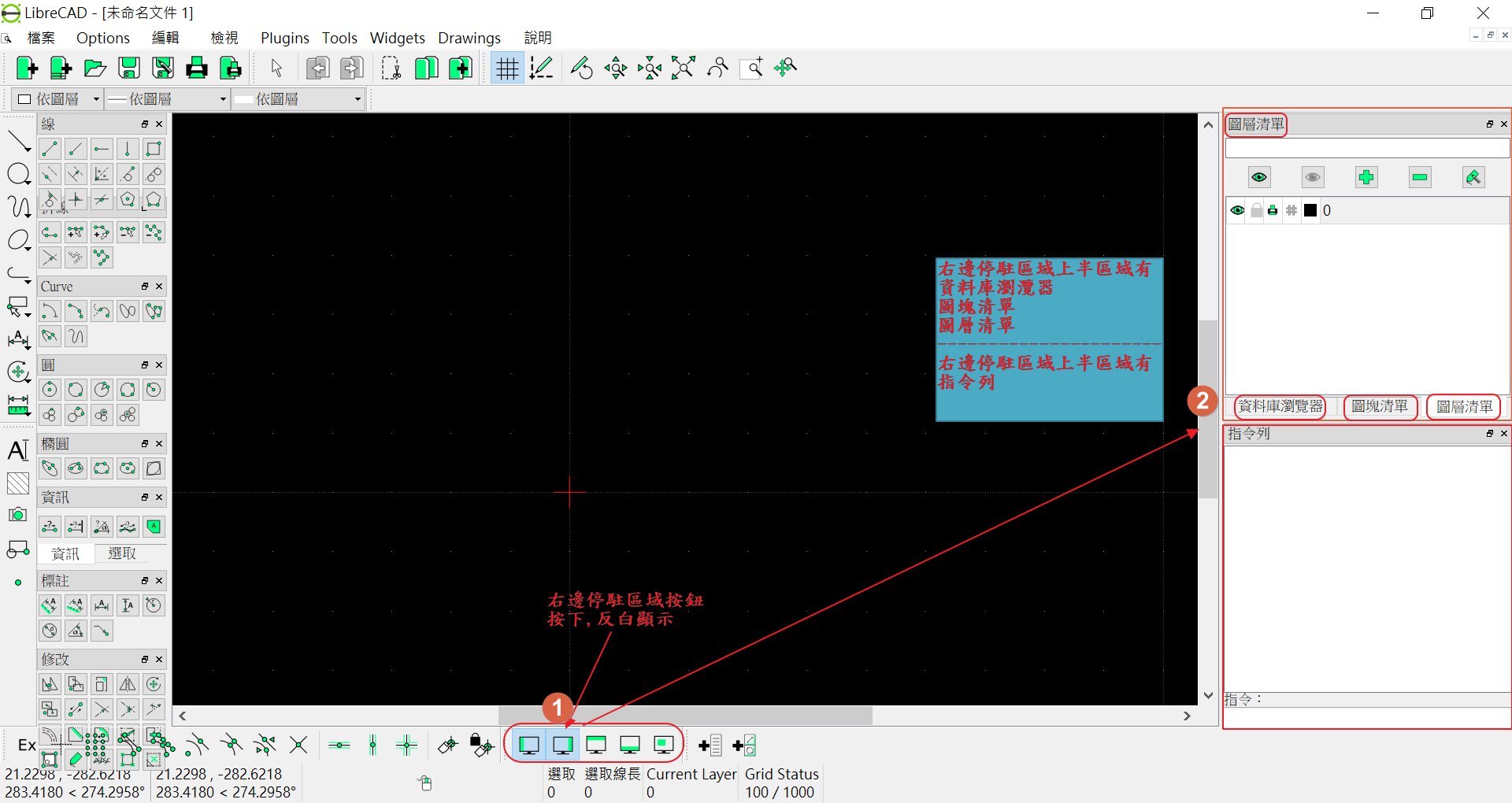Click the layer filter input field
The height and width of the screenshot is (803, 1512).
1367,148
